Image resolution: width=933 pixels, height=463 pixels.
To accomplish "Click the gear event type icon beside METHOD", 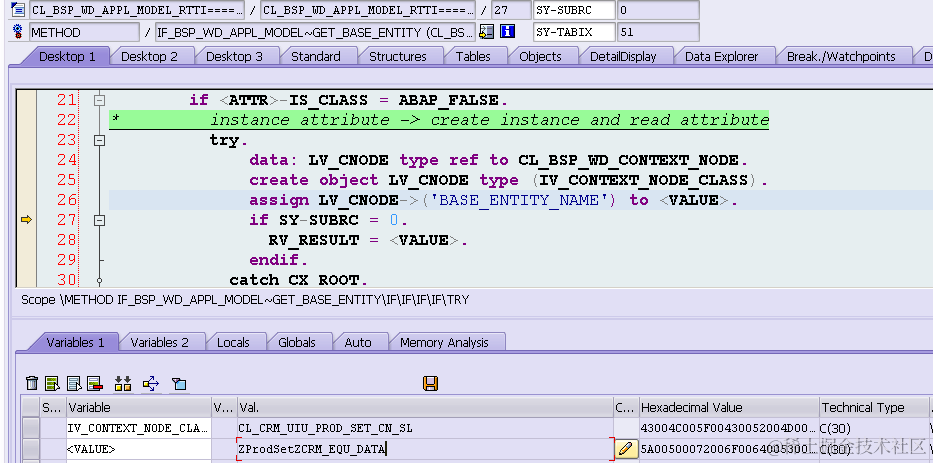I will click(x=18, y=31).
